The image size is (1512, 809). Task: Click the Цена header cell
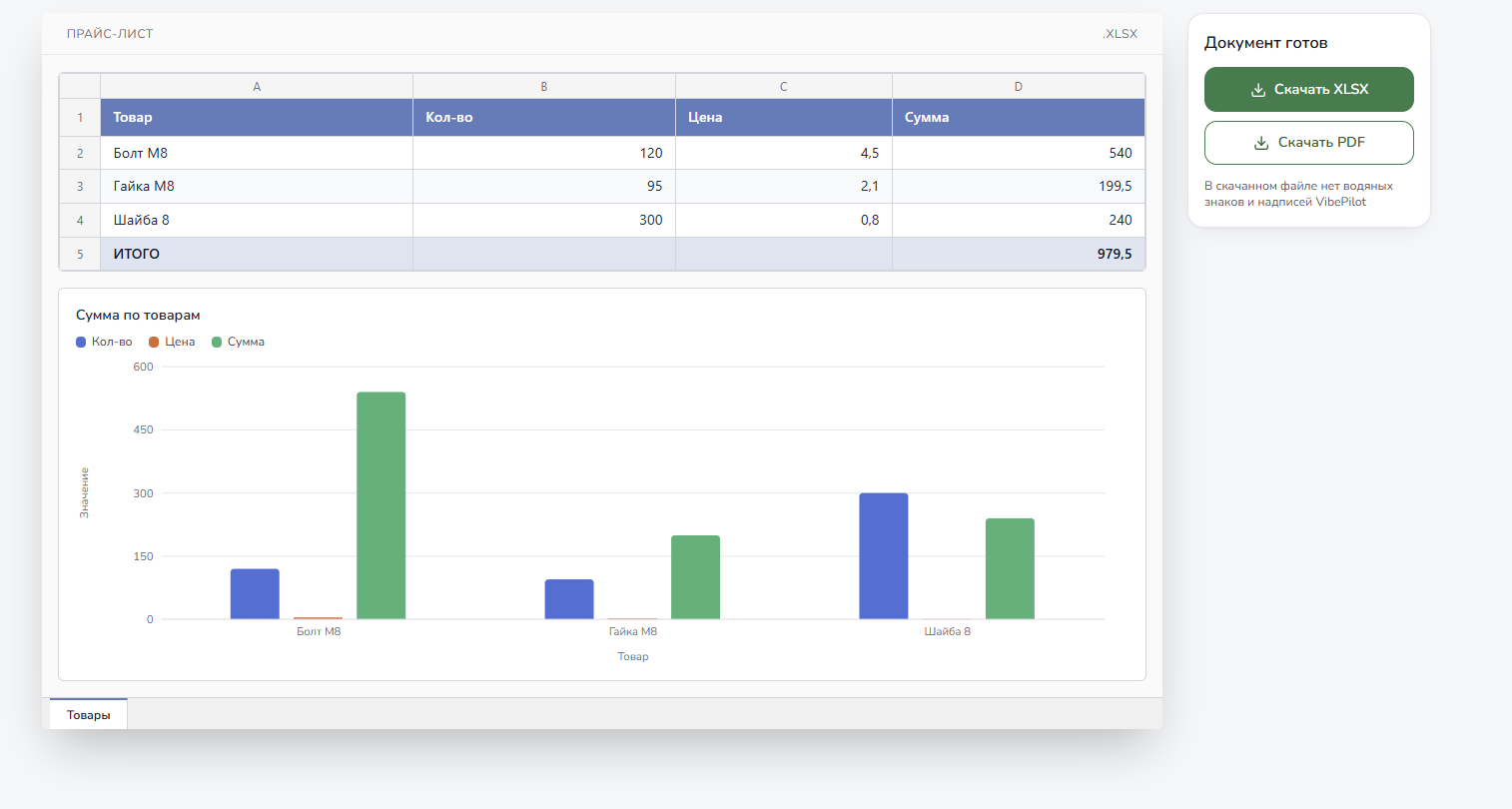click(784, 118)
